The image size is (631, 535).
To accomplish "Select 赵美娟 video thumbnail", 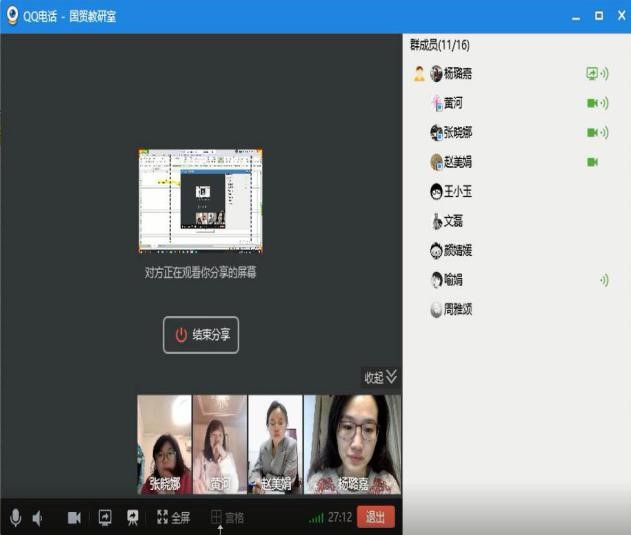I will [275, 444].
